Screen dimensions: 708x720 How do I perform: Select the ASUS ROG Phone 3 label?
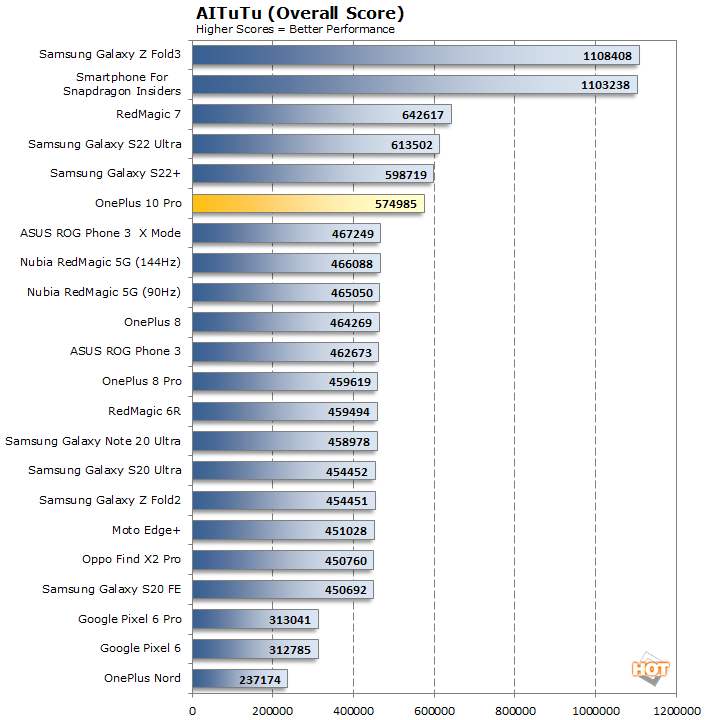pos(125,351)
